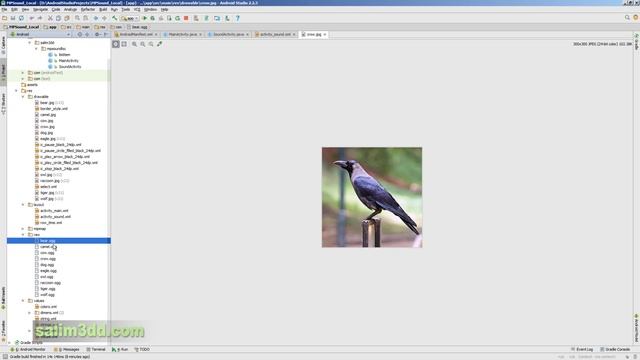Collapse the values folder
Image resolution: width=640 pixels, height=360 pixels.
pos(23,301)
